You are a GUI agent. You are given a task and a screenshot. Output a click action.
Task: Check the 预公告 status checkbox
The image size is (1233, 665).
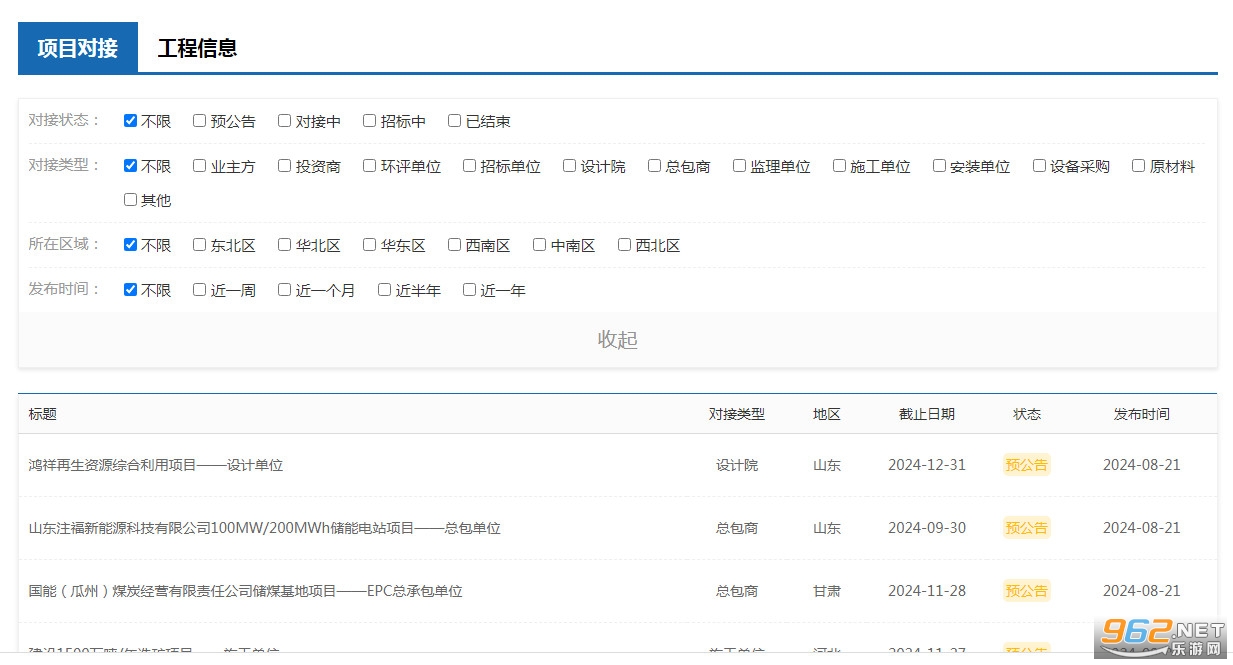pyautogui.click(x=200, y=121)
